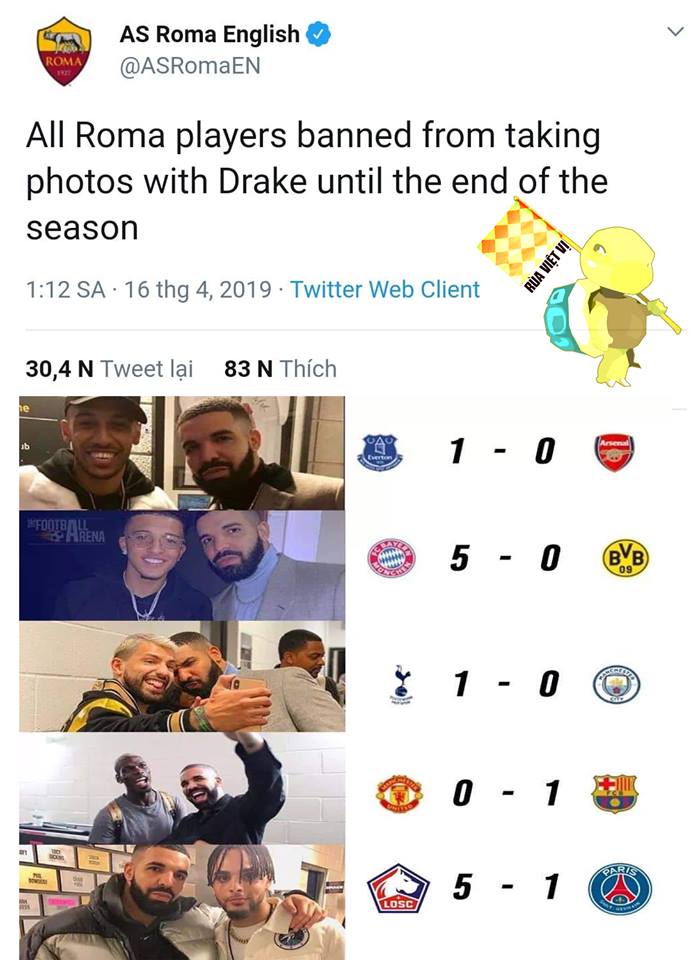Click the Paris Saint-Germain crest
Screen dimensions: 691x960
point(619,889)
